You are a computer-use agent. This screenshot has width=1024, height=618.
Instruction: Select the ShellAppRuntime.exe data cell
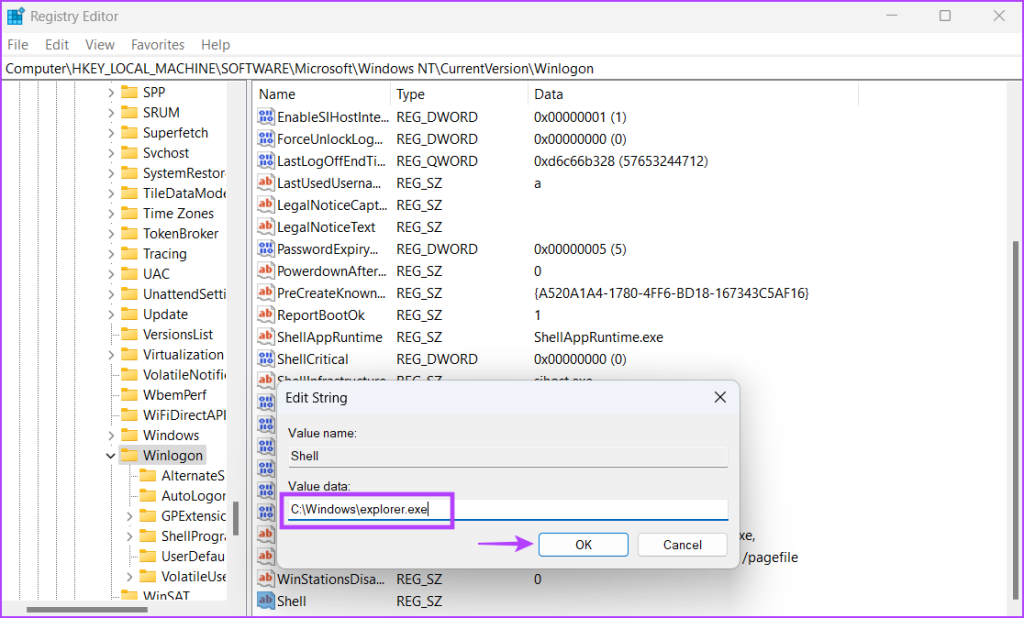point(598,337)
